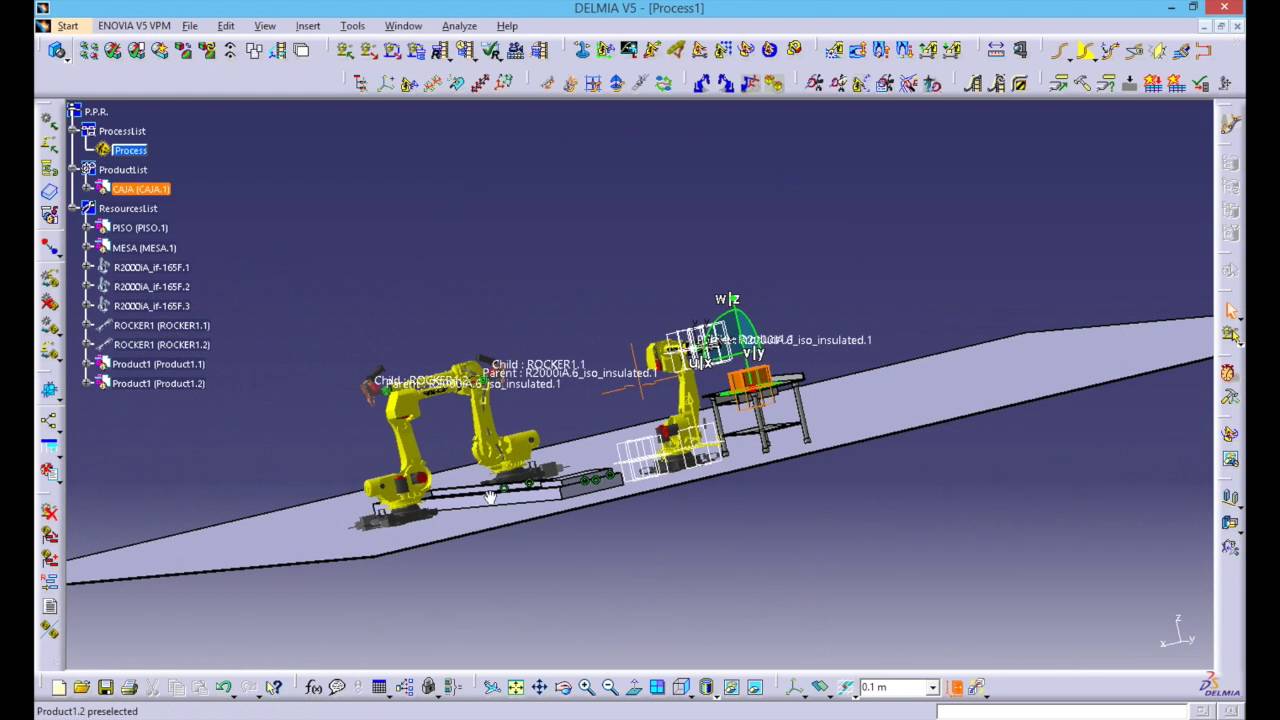
Task: Open the File menu
Action: pyautogui.click(x=189, y=26)
